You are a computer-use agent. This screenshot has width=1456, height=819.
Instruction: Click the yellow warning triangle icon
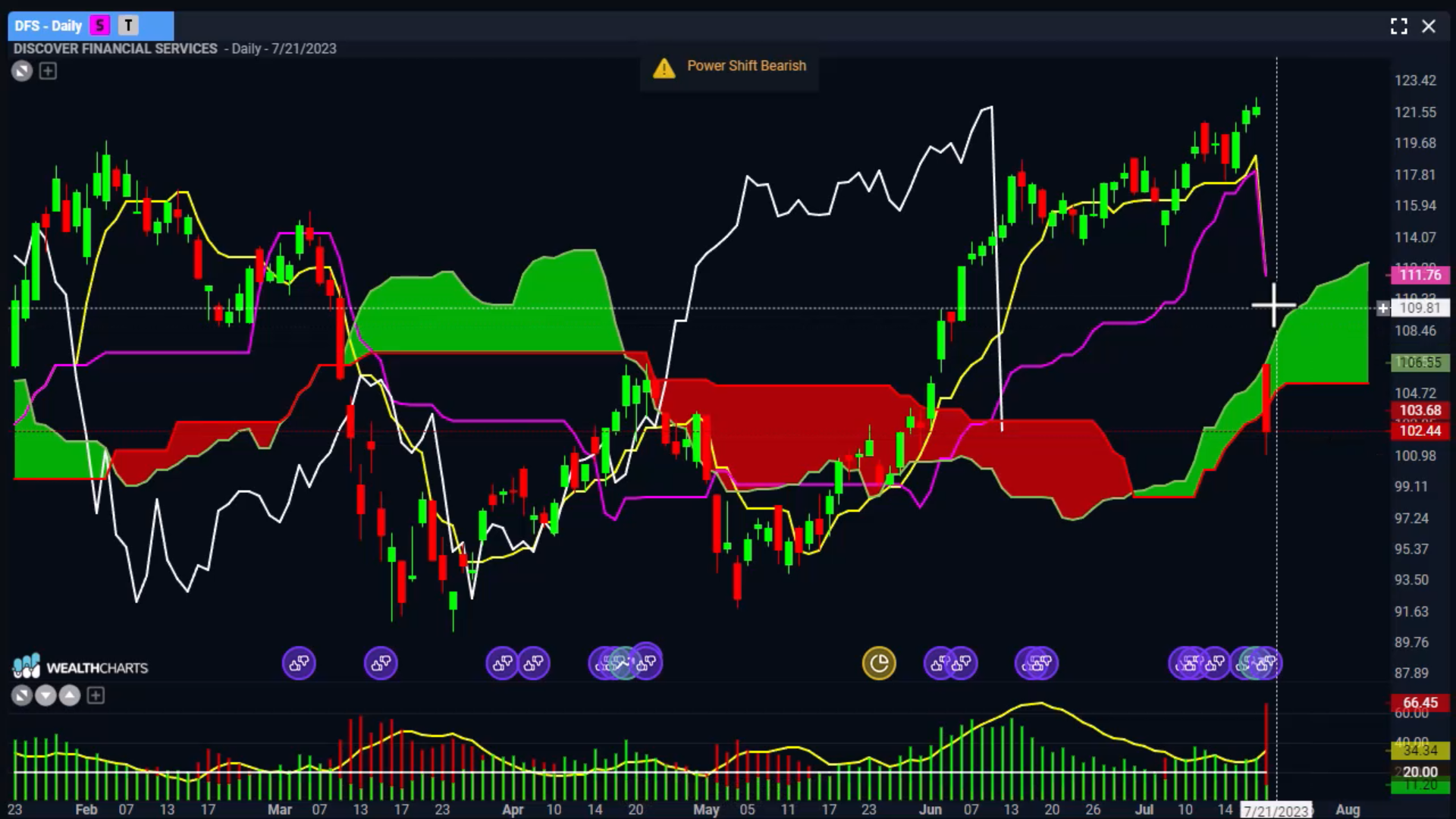pos(664,68)
